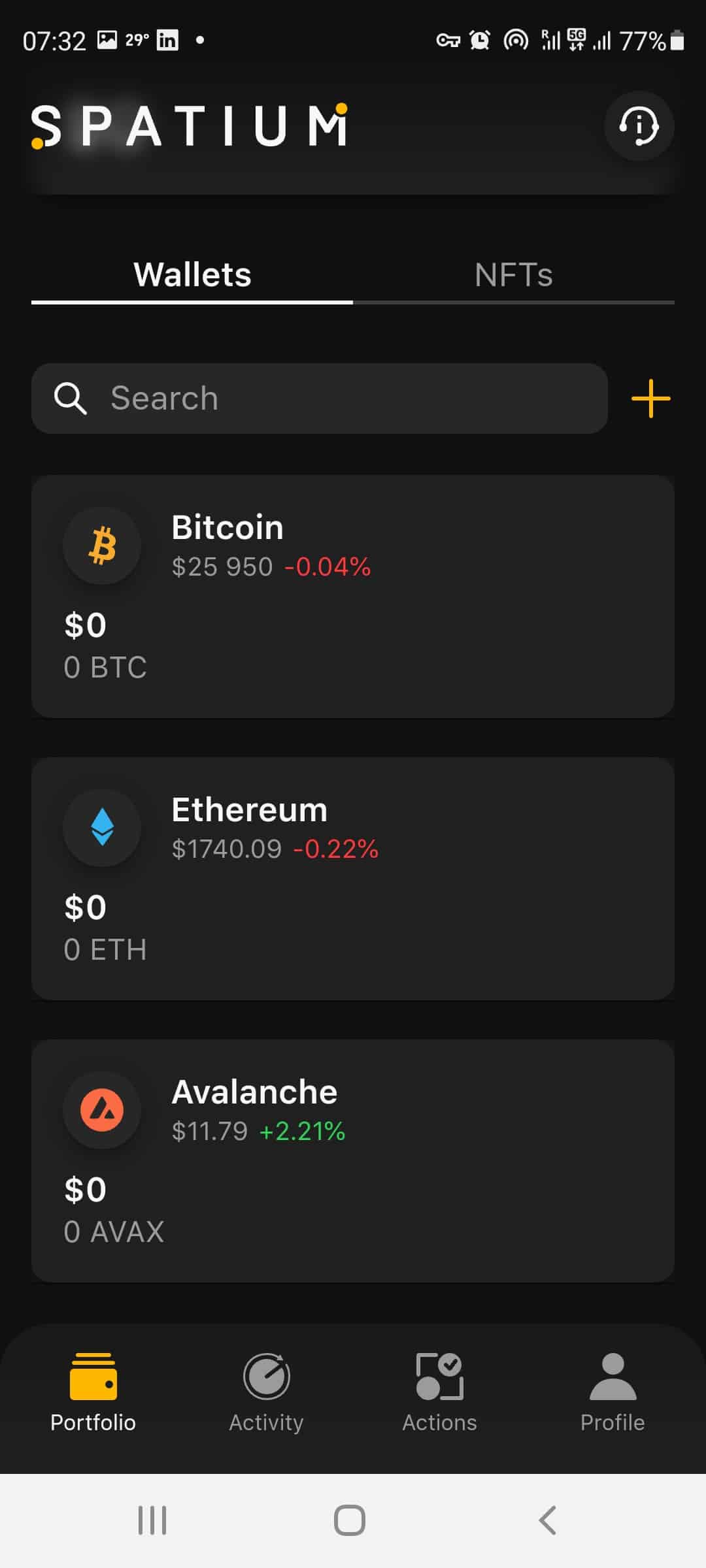Viewport: 706px width, 1568px height.
Task: Tap the SPATIUM logo
Action: click(x=190, y=125)
